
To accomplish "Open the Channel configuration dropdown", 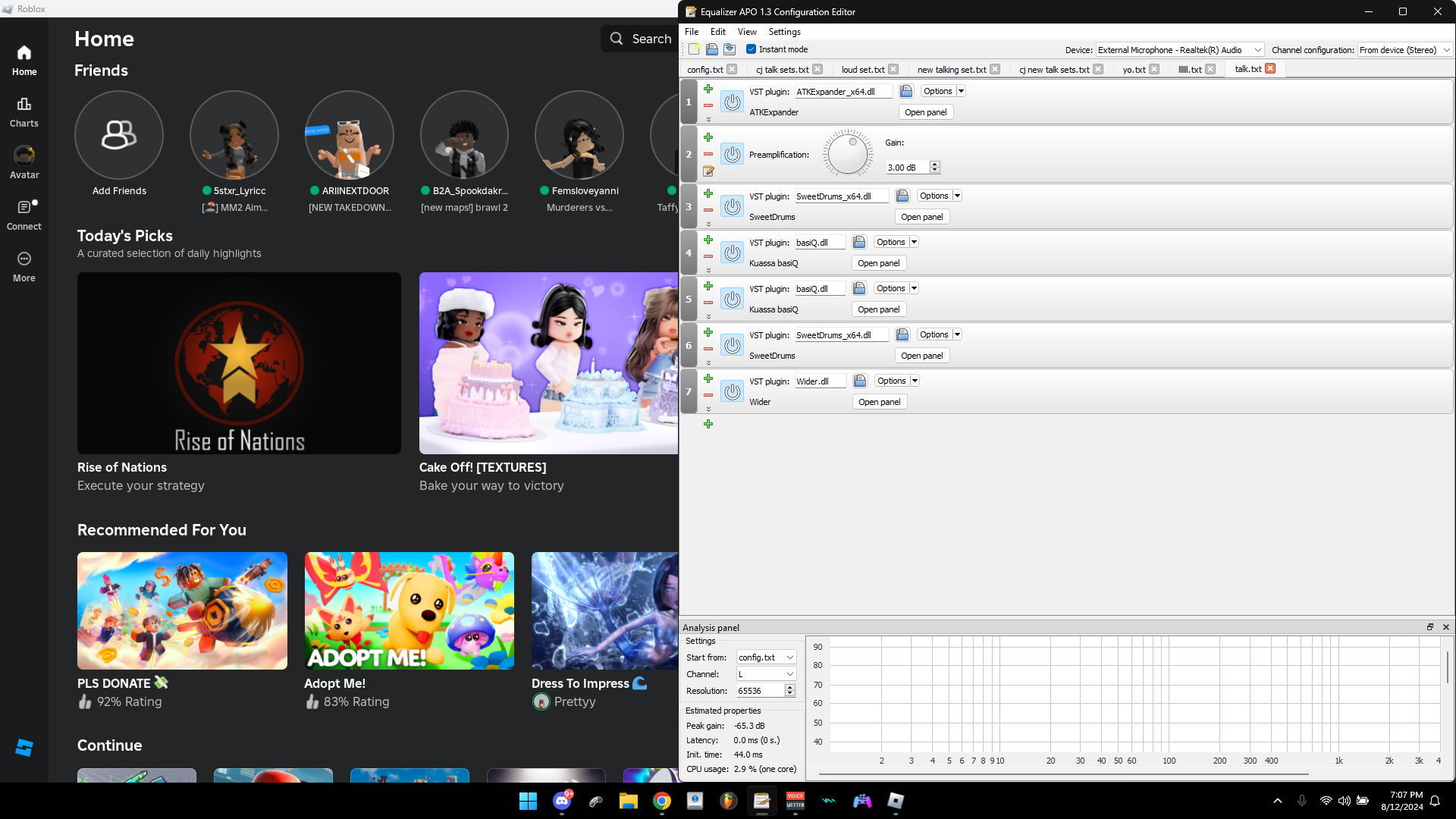I will (1404, 50).
